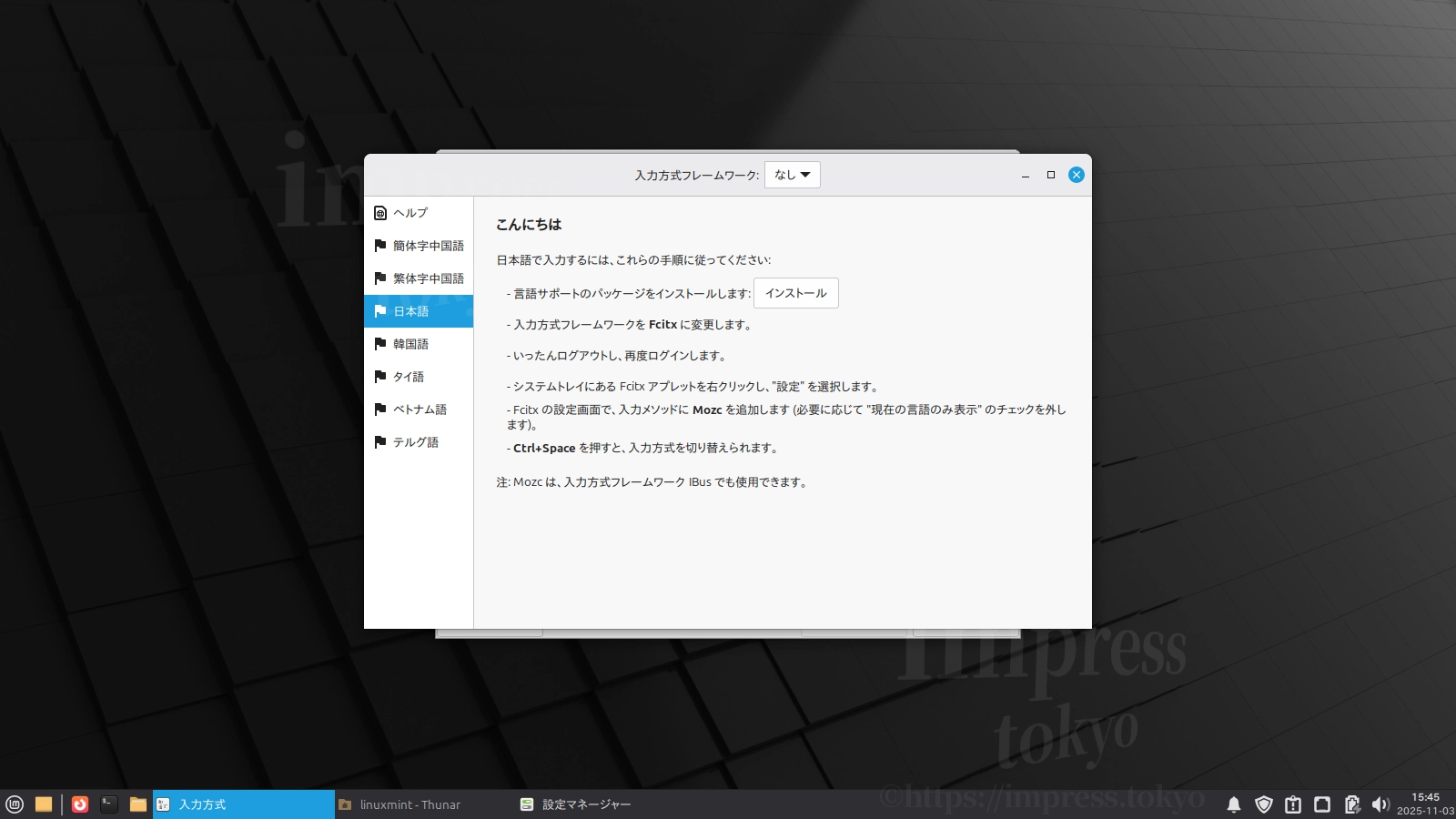Select タイ語 in the sidebar

[419, 377]
